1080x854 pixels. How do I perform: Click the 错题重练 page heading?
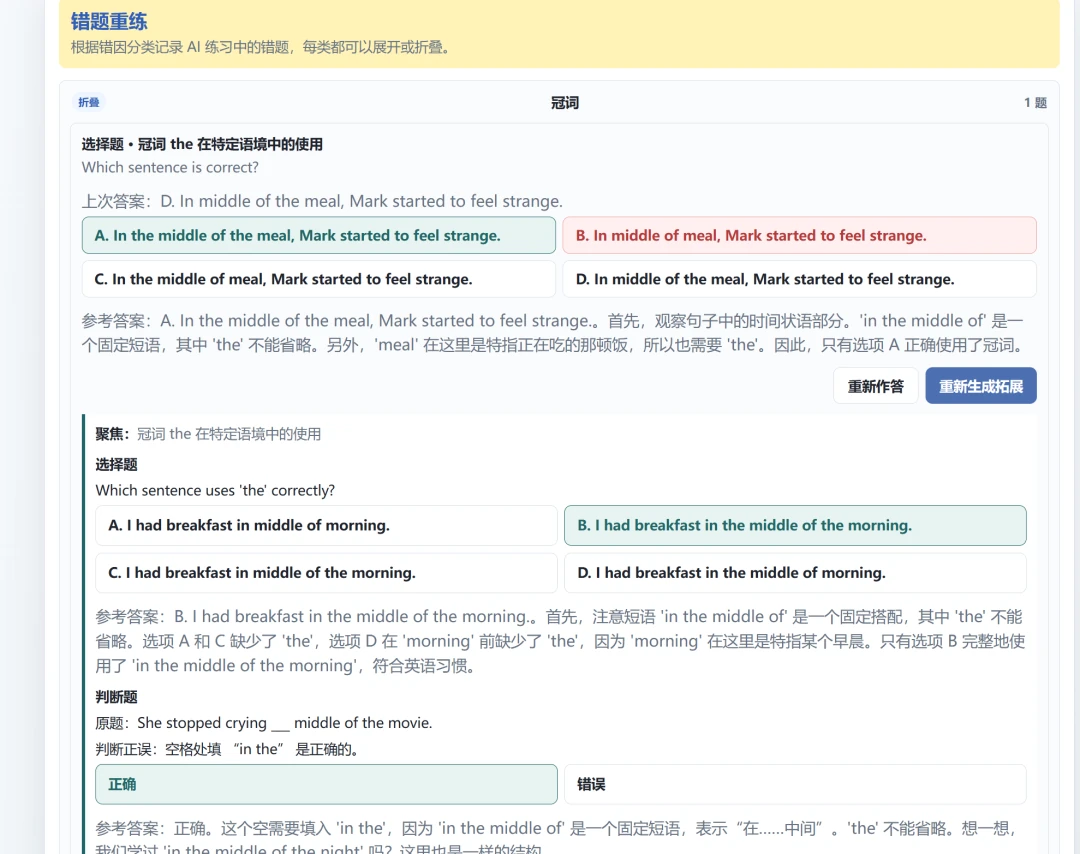pos(109,21)
